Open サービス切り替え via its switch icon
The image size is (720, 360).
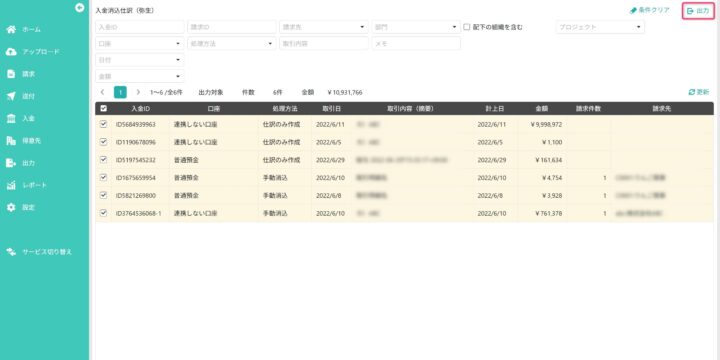[11, 252]
